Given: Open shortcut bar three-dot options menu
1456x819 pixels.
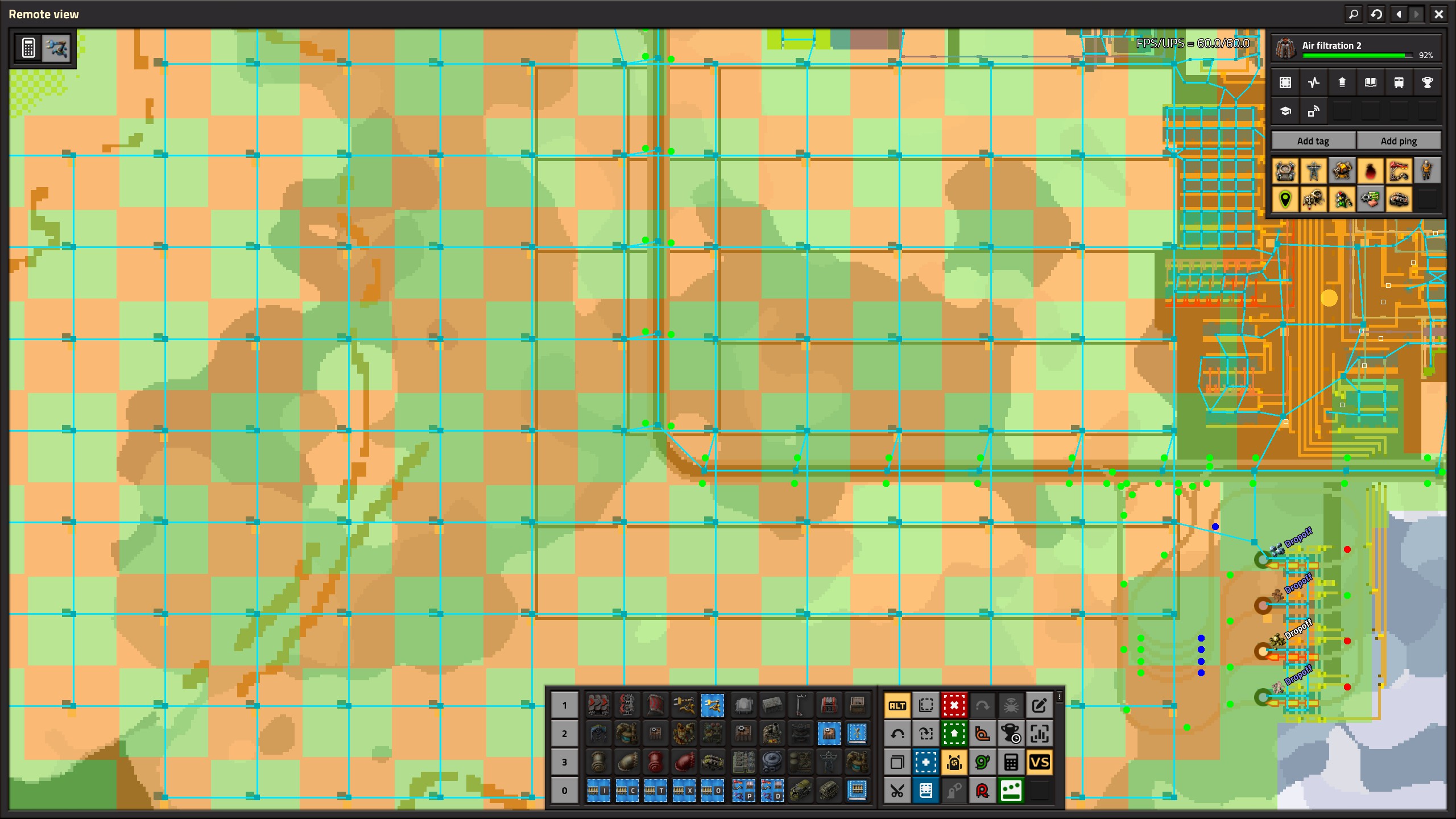Looking at the screenshot, I should tap(1059, 697).
